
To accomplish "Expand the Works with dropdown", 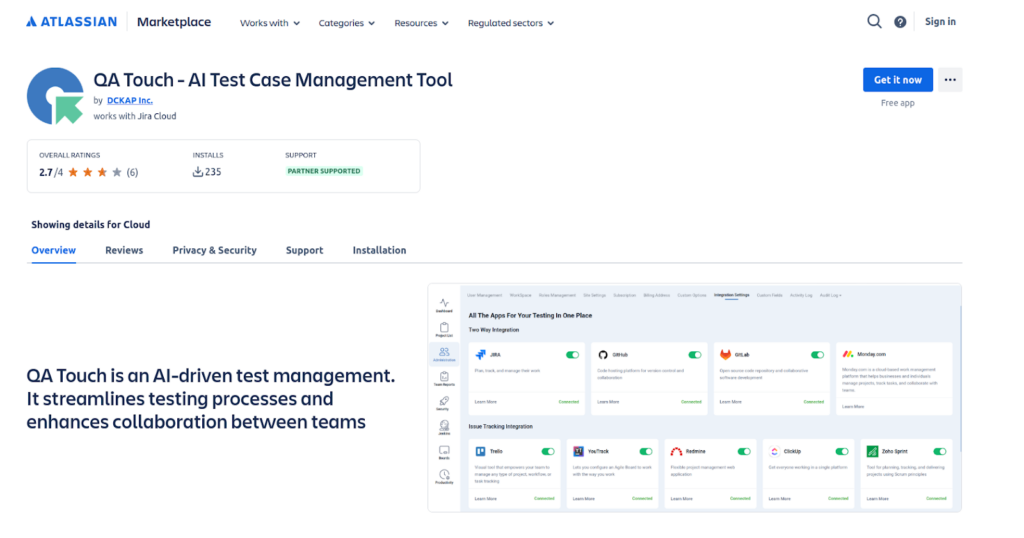I will [x=269, y=23].
